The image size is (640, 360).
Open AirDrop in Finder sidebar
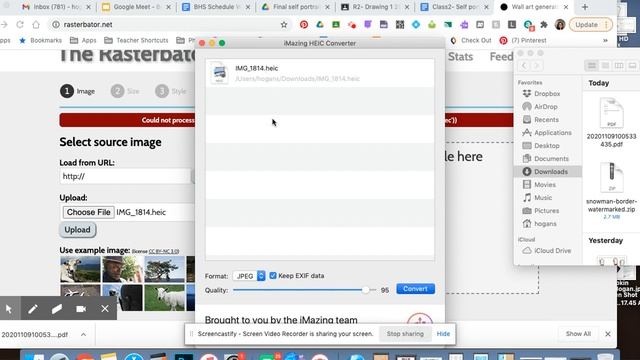click(545, 107)
